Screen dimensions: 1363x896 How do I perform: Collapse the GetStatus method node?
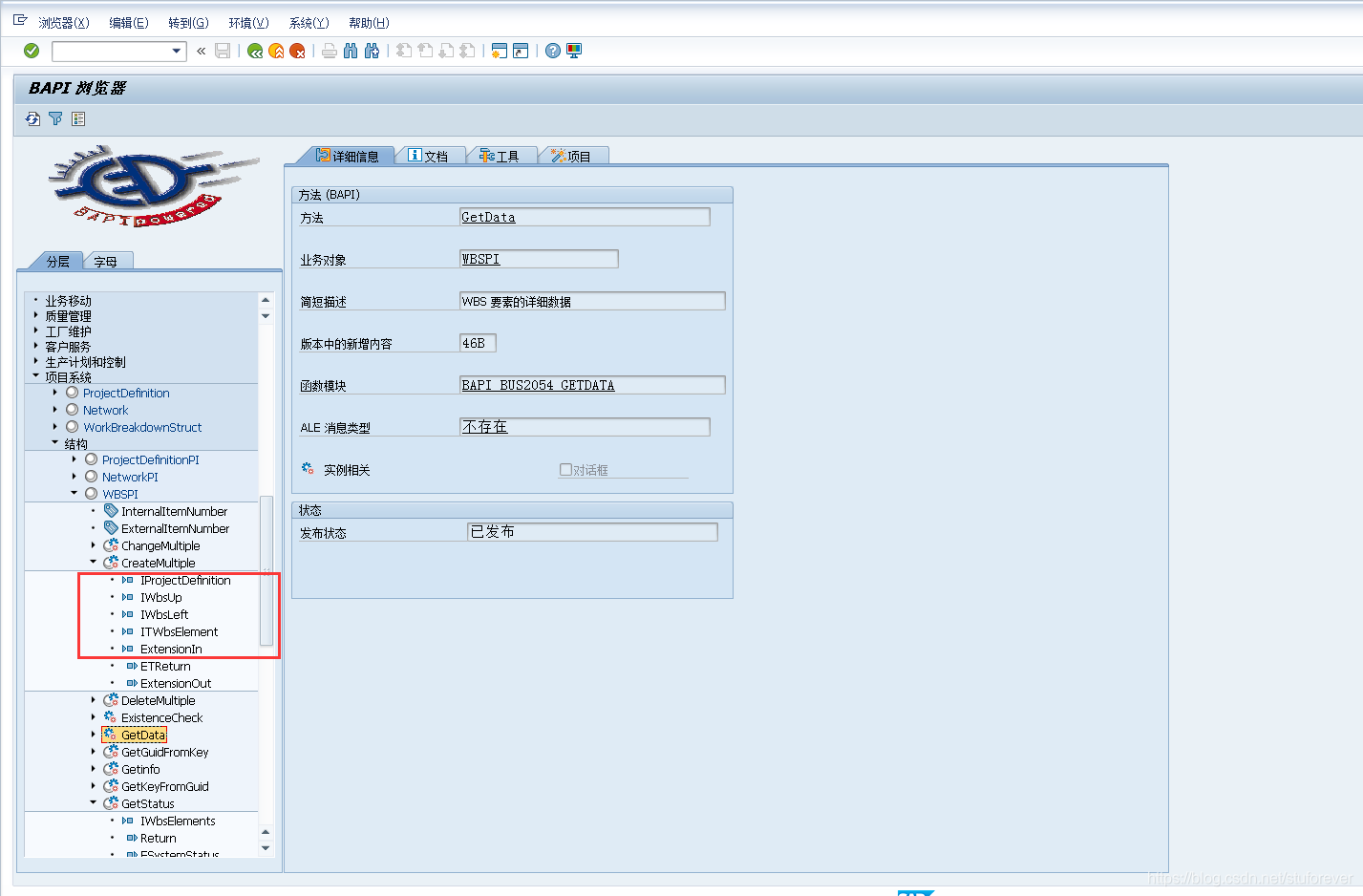(x=94, y=803)
